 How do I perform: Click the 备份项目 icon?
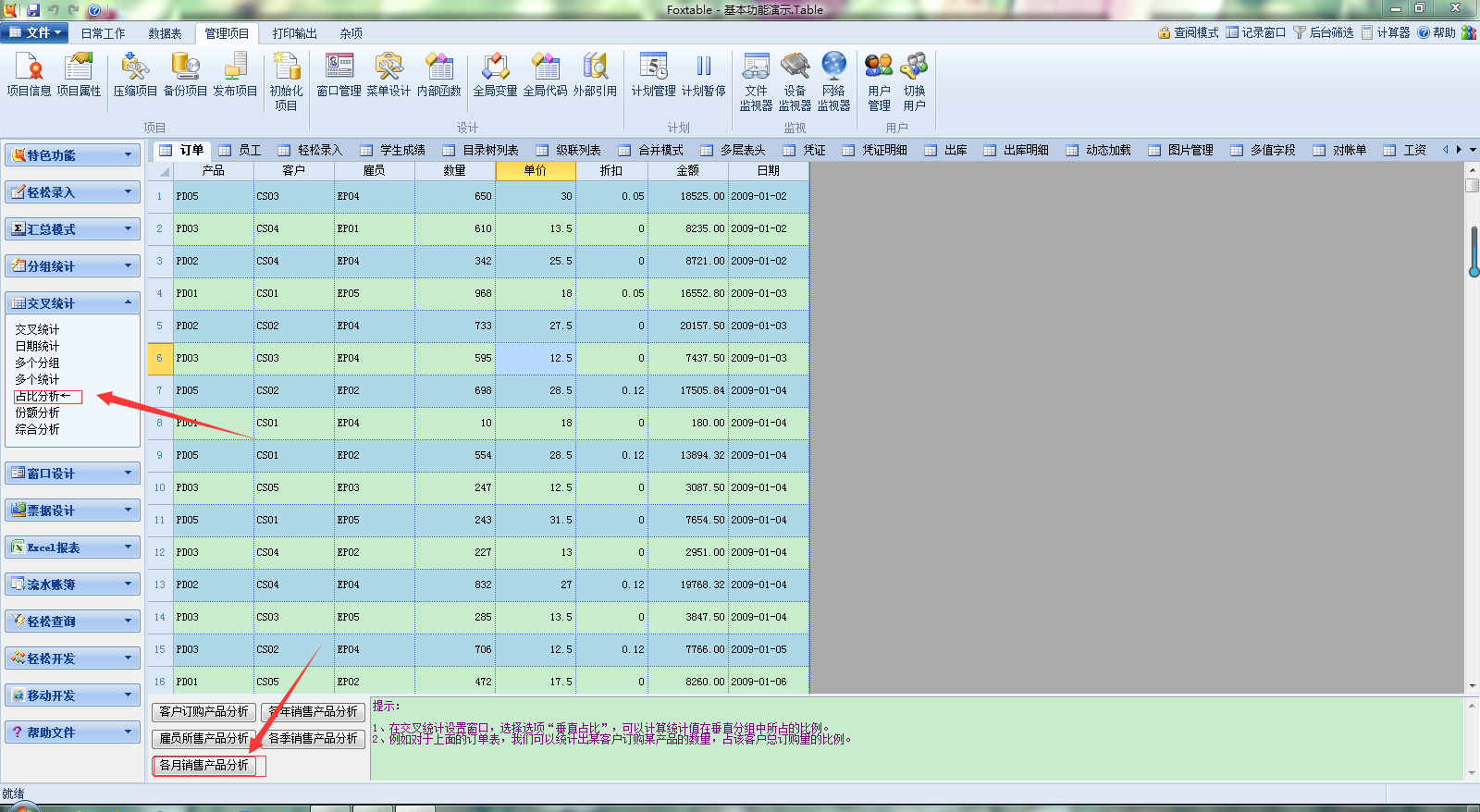click(x=185, y=75)
